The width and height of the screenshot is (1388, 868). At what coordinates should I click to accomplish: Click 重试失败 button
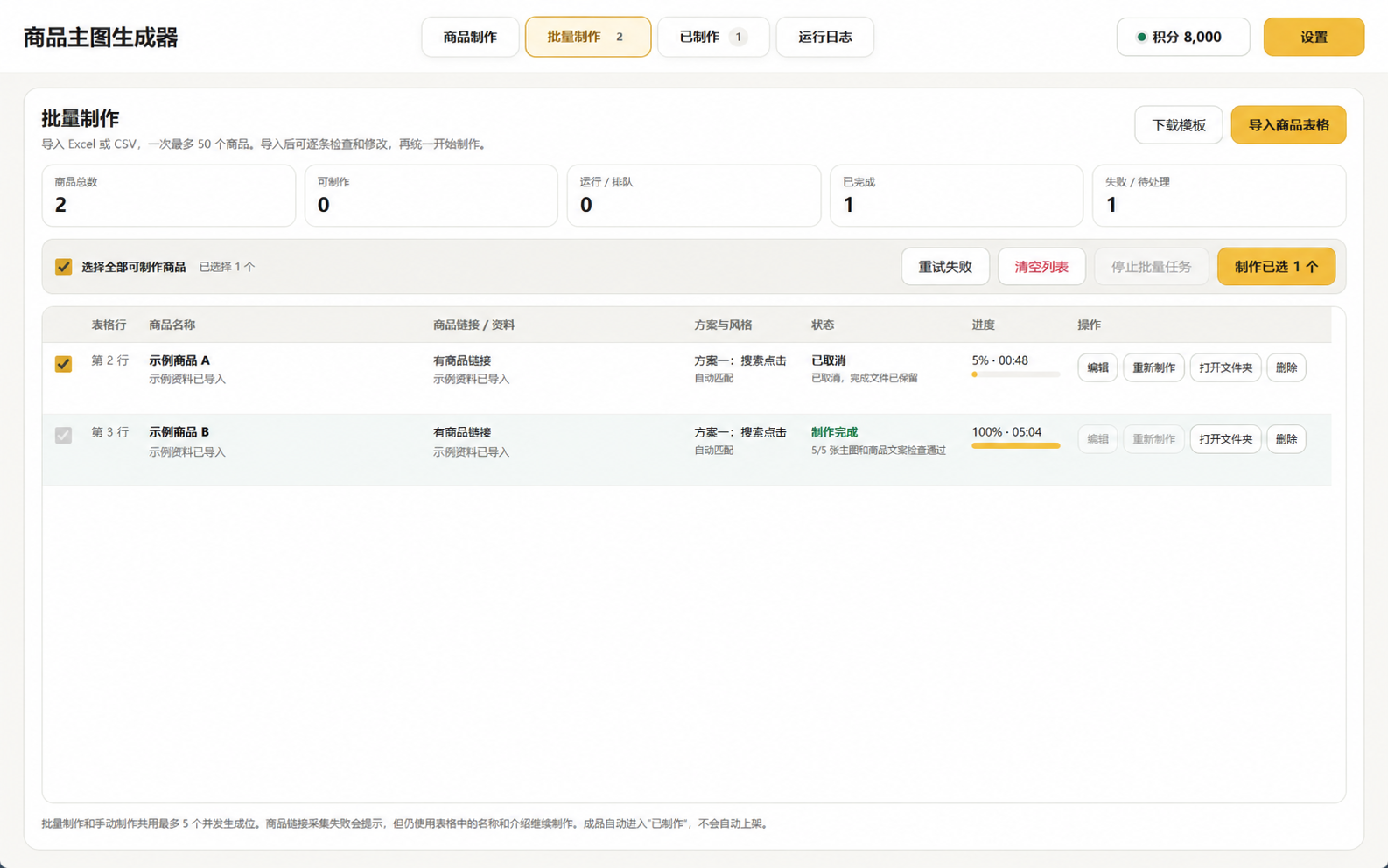945,267
